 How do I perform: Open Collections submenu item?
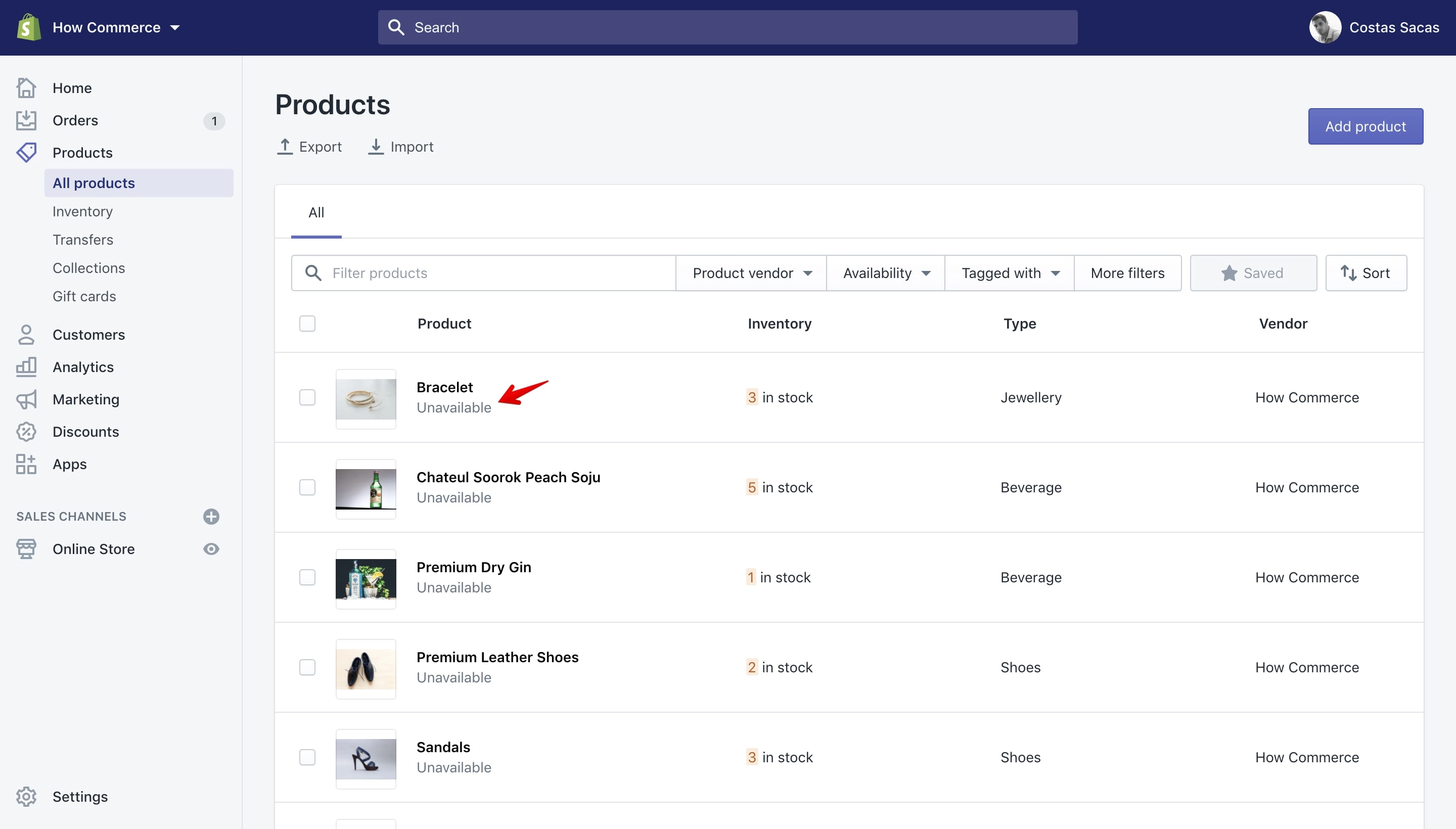pos(89,268)
